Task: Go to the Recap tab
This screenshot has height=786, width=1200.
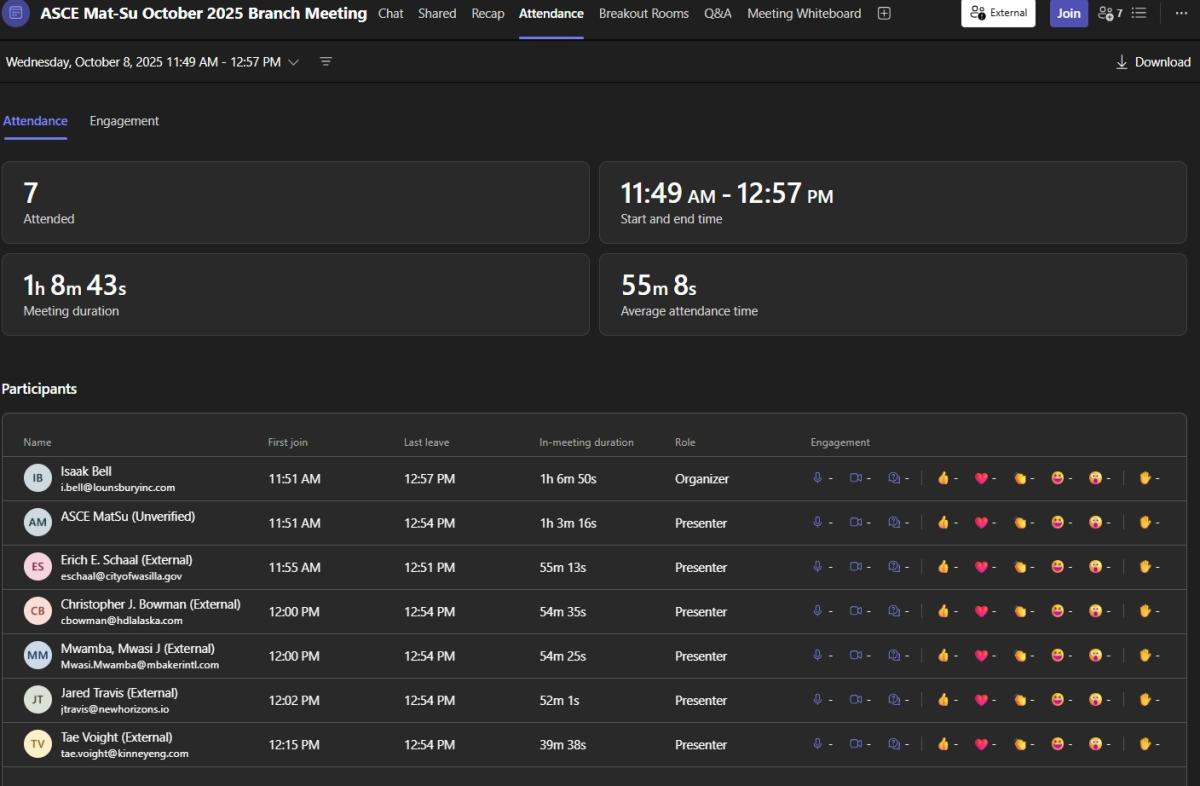Action: [x=487, y=14]
